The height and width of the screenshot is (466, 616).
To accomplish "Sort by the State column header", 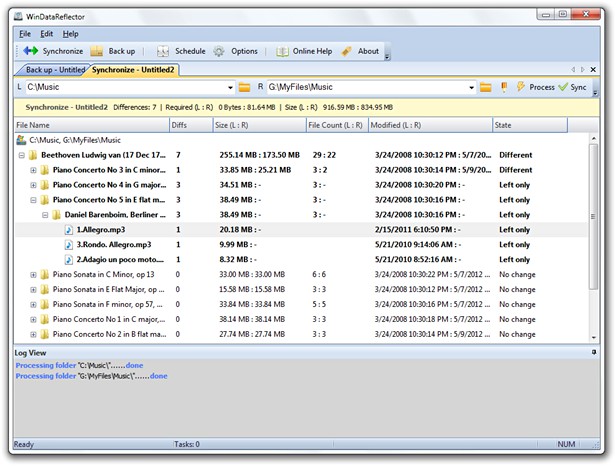I will click(530, 125).
